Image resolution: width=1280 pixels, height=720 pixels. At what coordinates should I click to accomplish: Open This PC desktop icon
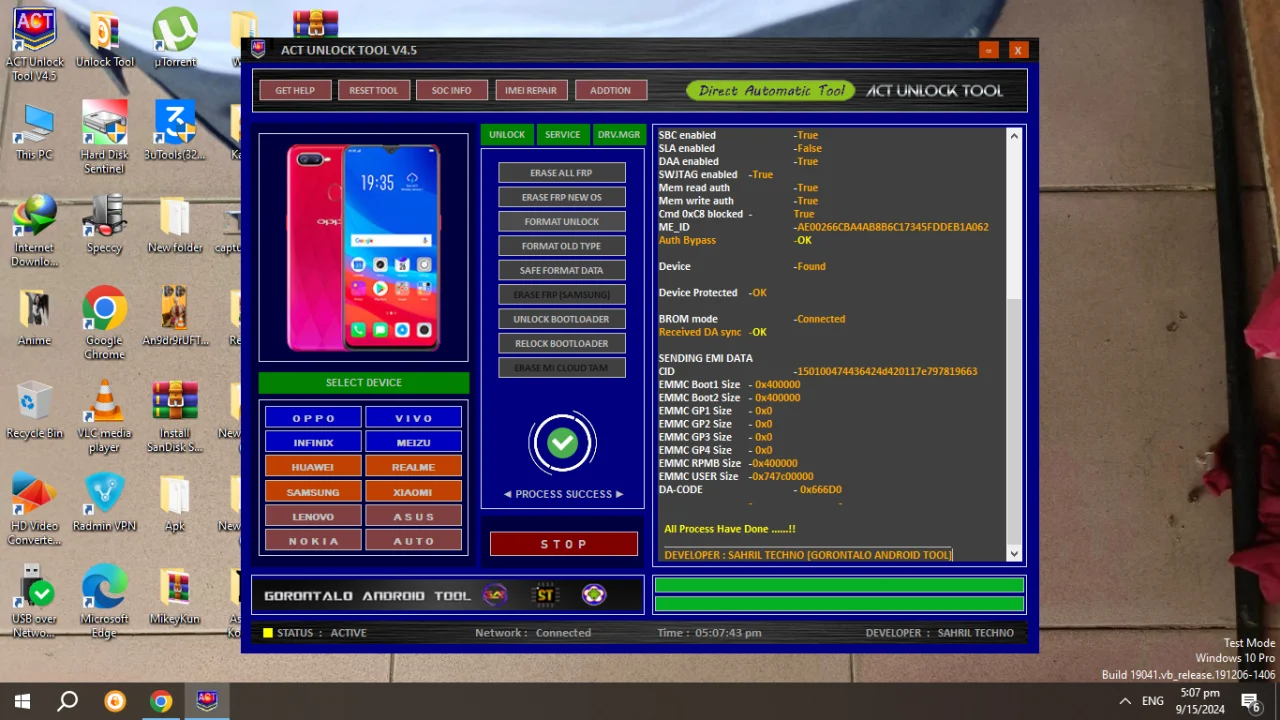pyautogui.click(x=35, y=133)
